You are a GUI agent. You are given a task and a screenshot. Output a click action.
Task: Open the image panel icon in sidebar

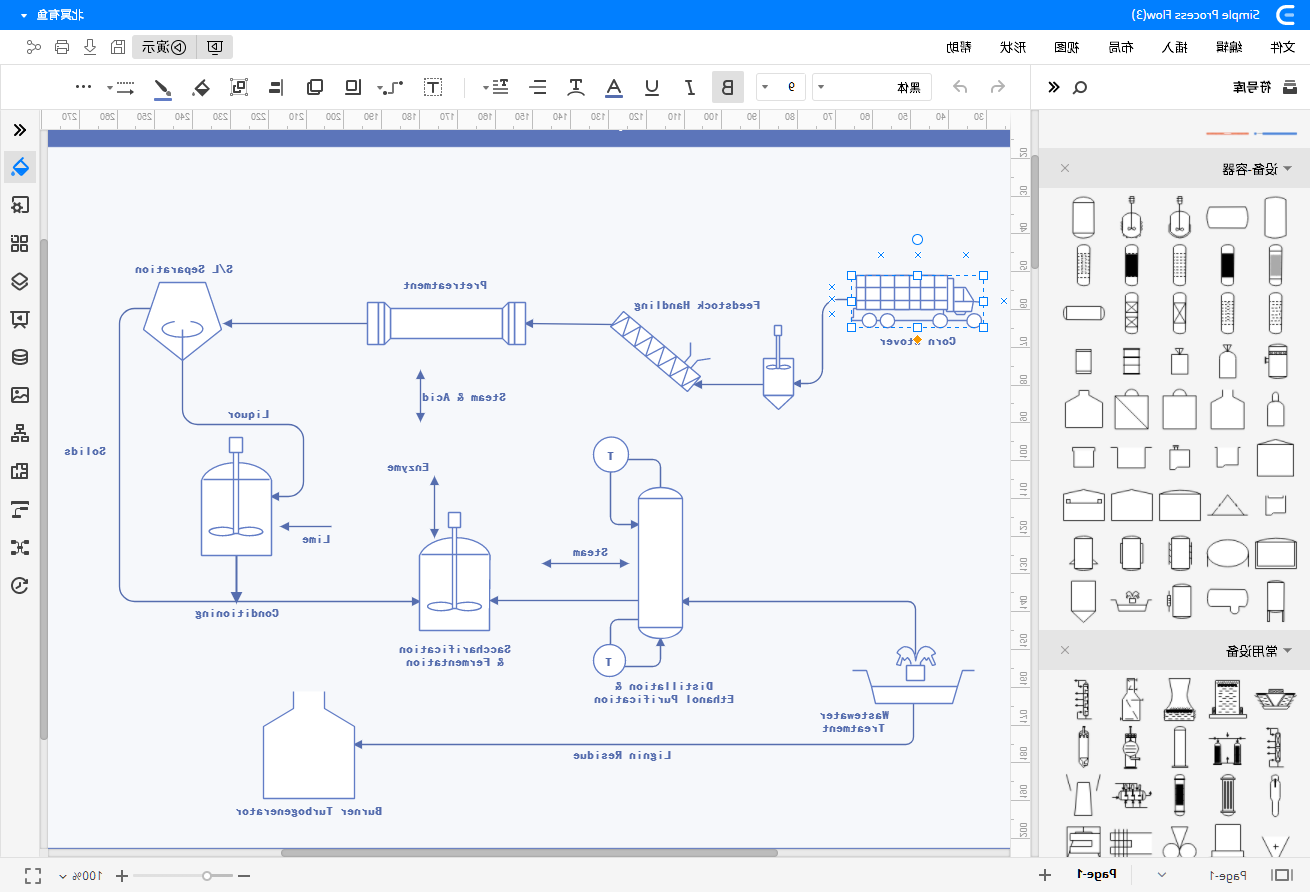19,395
